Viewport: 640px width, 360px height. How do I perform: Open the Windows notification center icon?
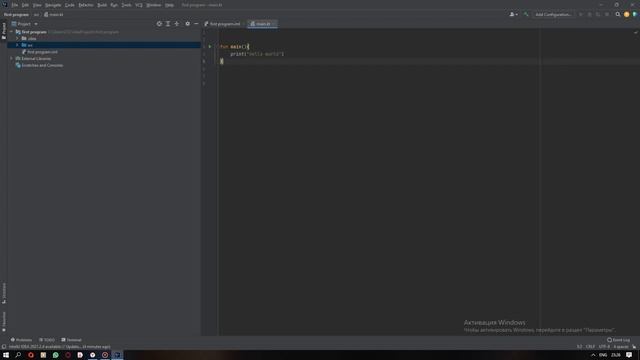tap(629, 355)
